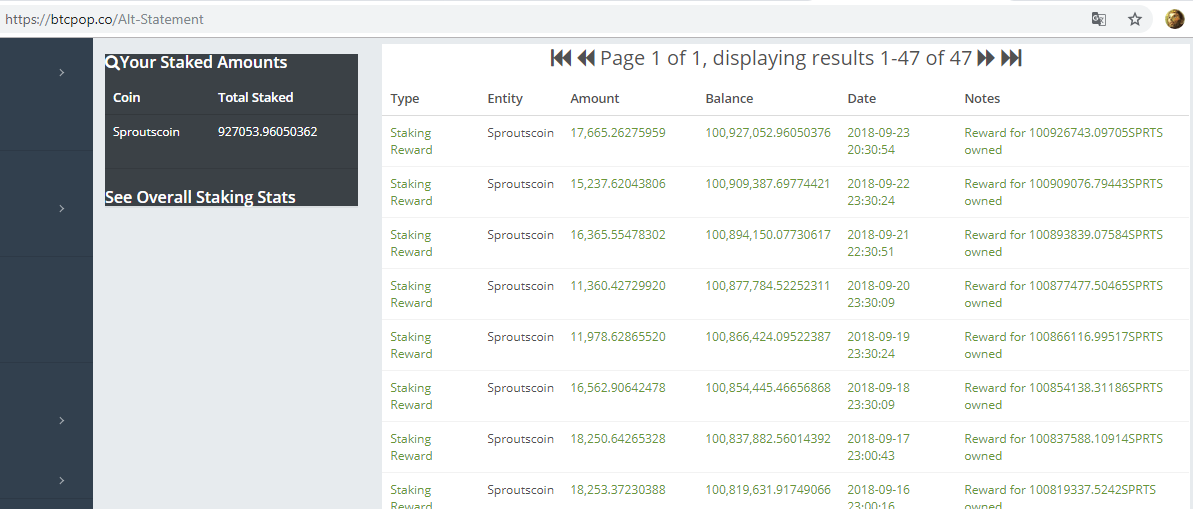The height and width of the screenshot is (509, 1193).
Task: Click the note Reward for 100909076.79443SPRTS owned
Action: coord(1064,192)
